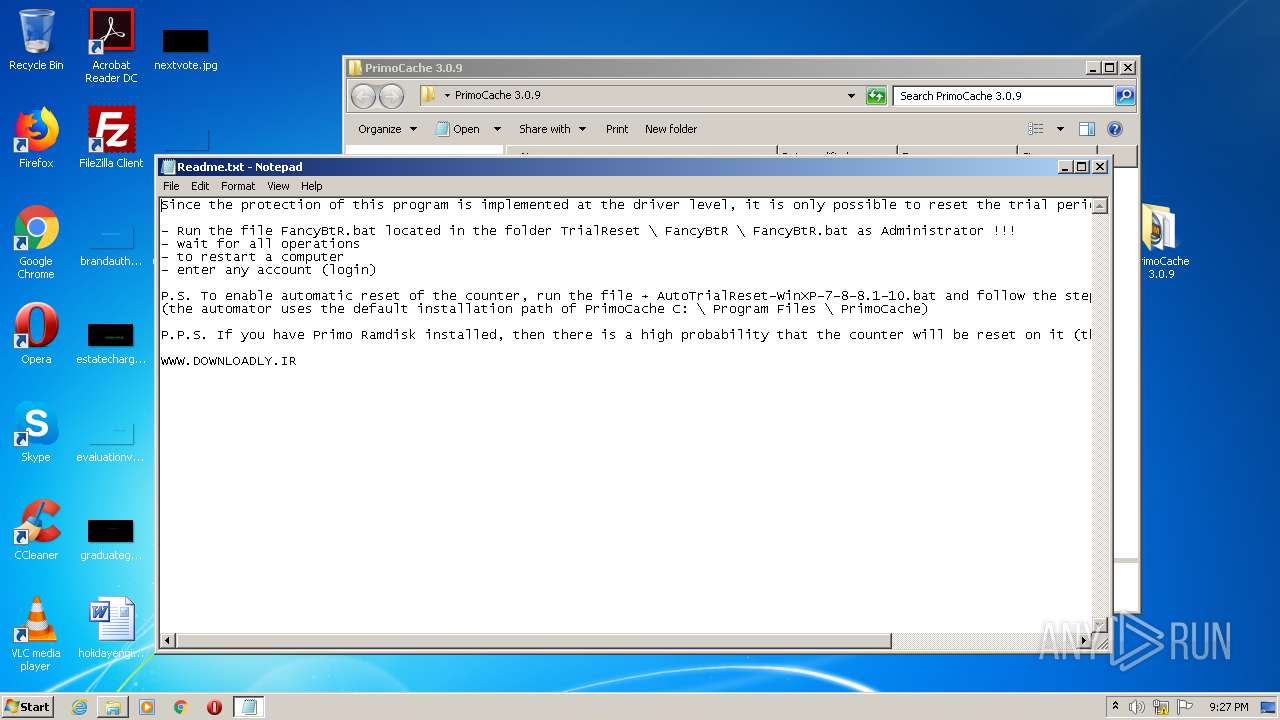Open brandauth desktop file

pyautogui.click(x=111, y=246)
